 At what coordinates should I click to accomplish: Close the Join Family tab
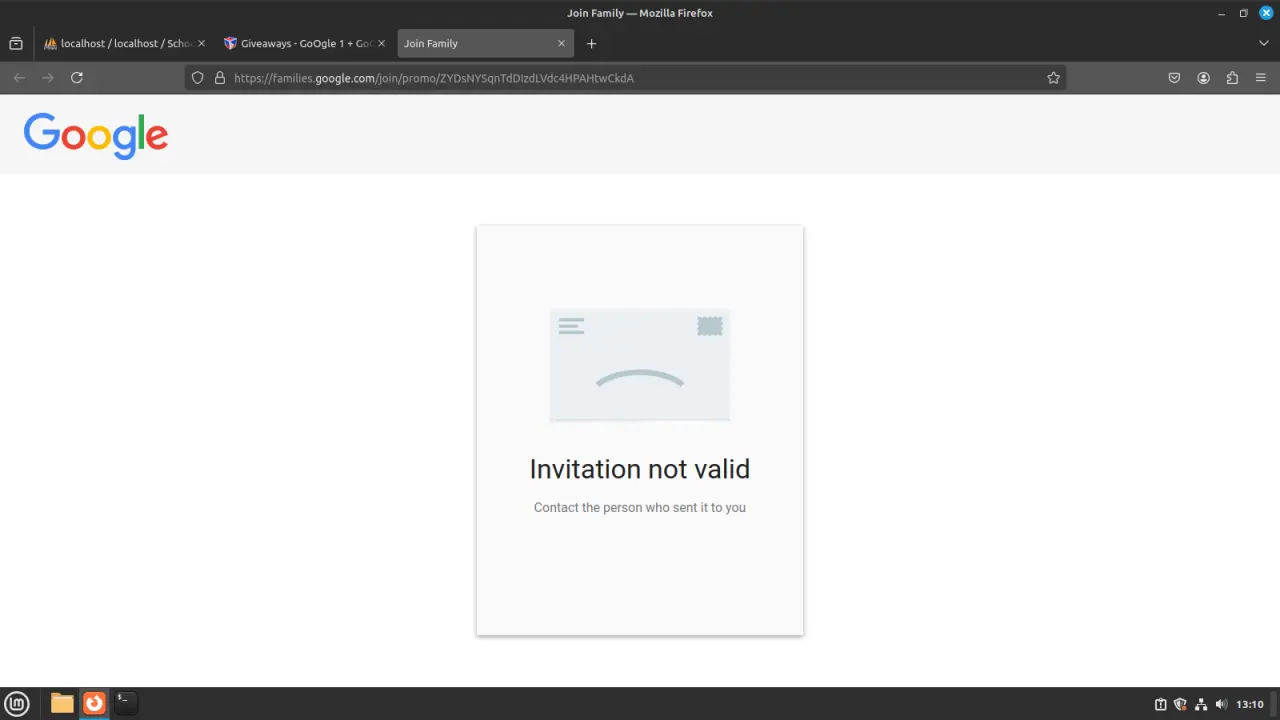[x=561, y=44]
